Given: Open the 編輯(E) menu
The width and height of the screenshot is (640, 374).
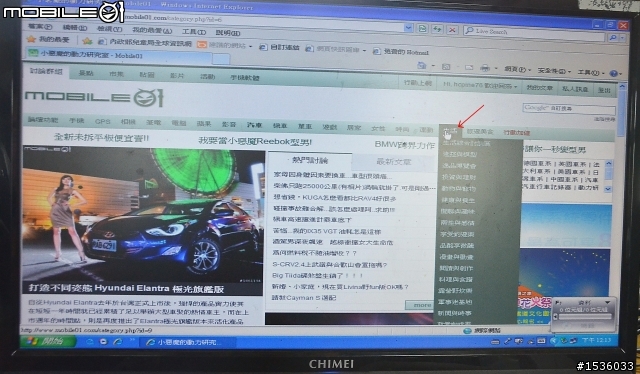Looking at the screenshot, I should coord(75,28).
